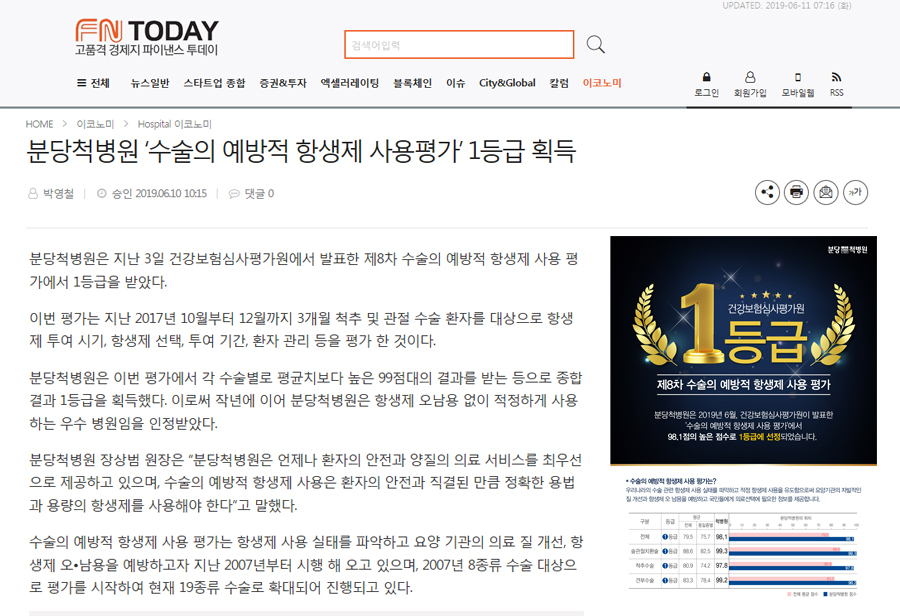Open the 전체 hamburger menu
The height and width of the screenshot is (616, 900).
pyautogui.click(x=93, y=83)
